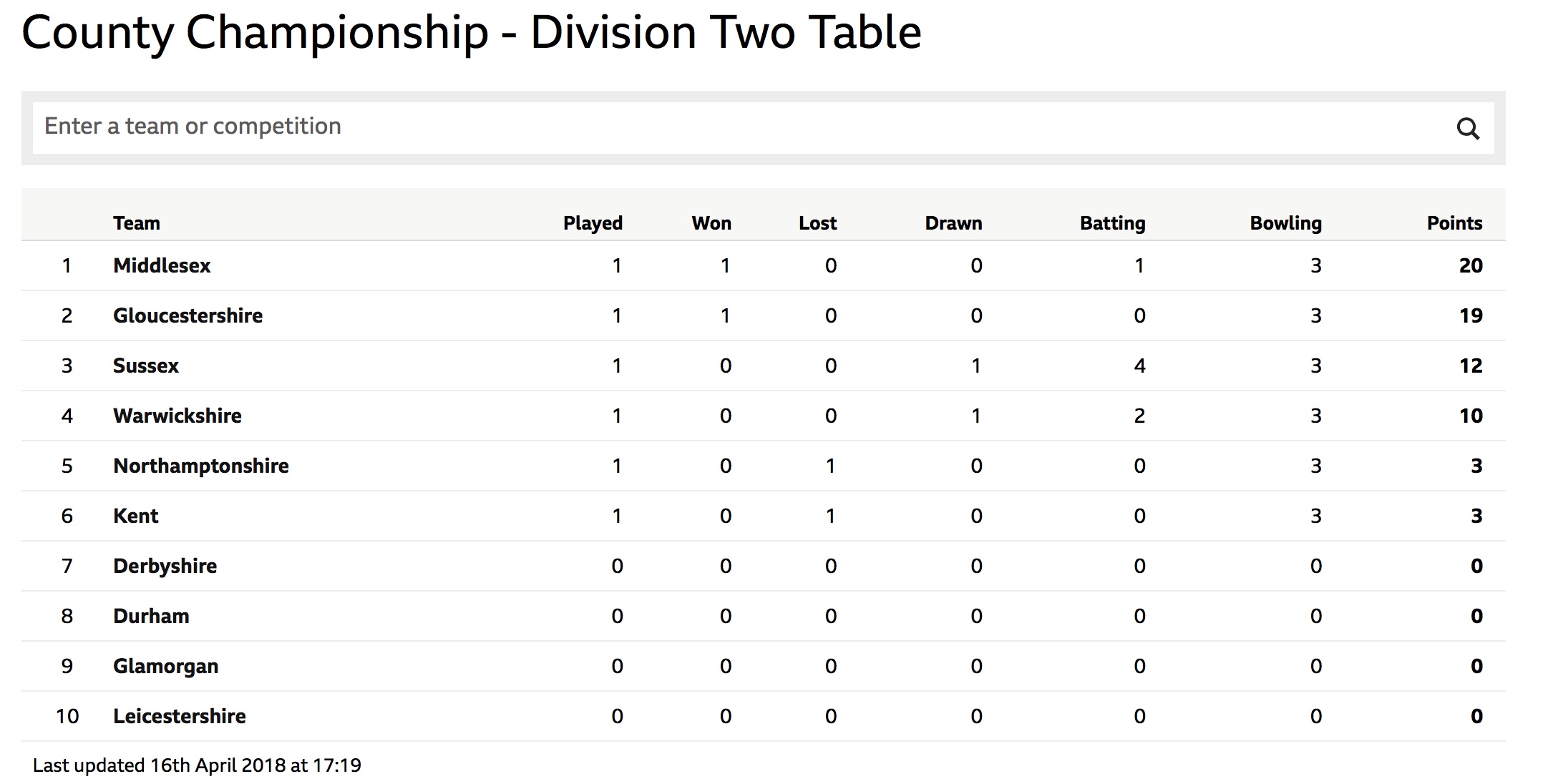Image resolution: width=1553 pixels, height=784 pixels.
Task: Open the Middlesex team link
Action: 162,265
